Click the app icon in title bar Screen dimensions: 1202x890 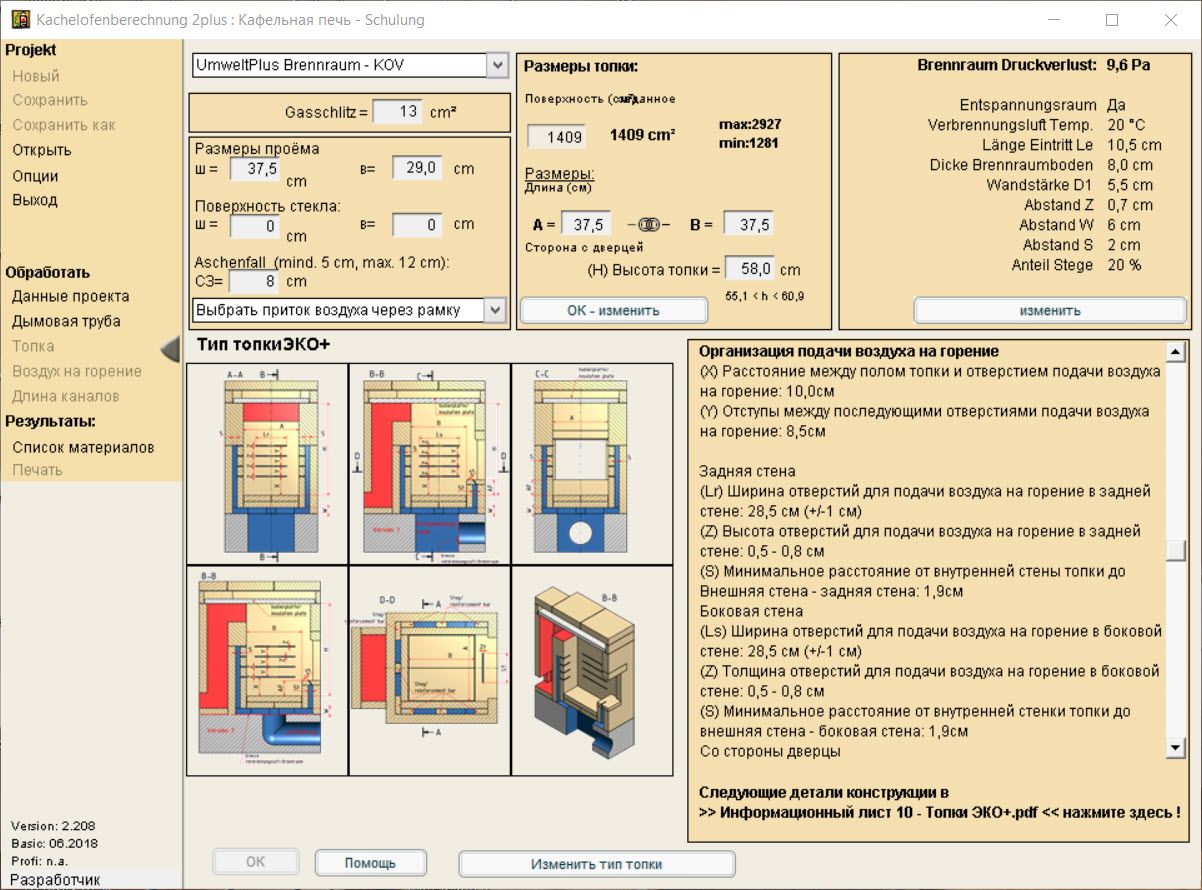coord(19,20)
